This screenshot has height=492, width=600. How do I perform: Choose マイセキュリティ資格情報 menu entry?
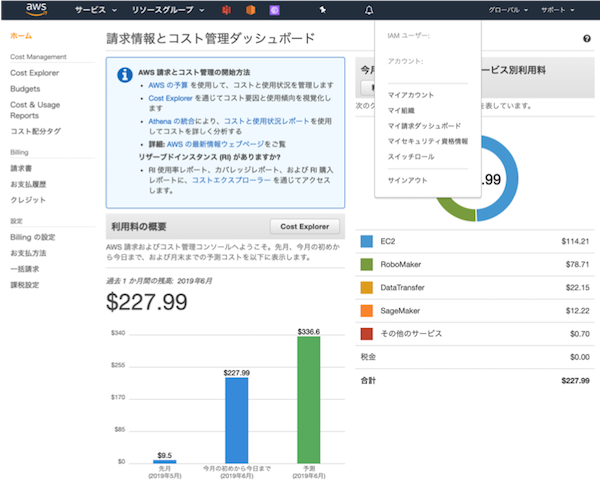tap(428, 141)
